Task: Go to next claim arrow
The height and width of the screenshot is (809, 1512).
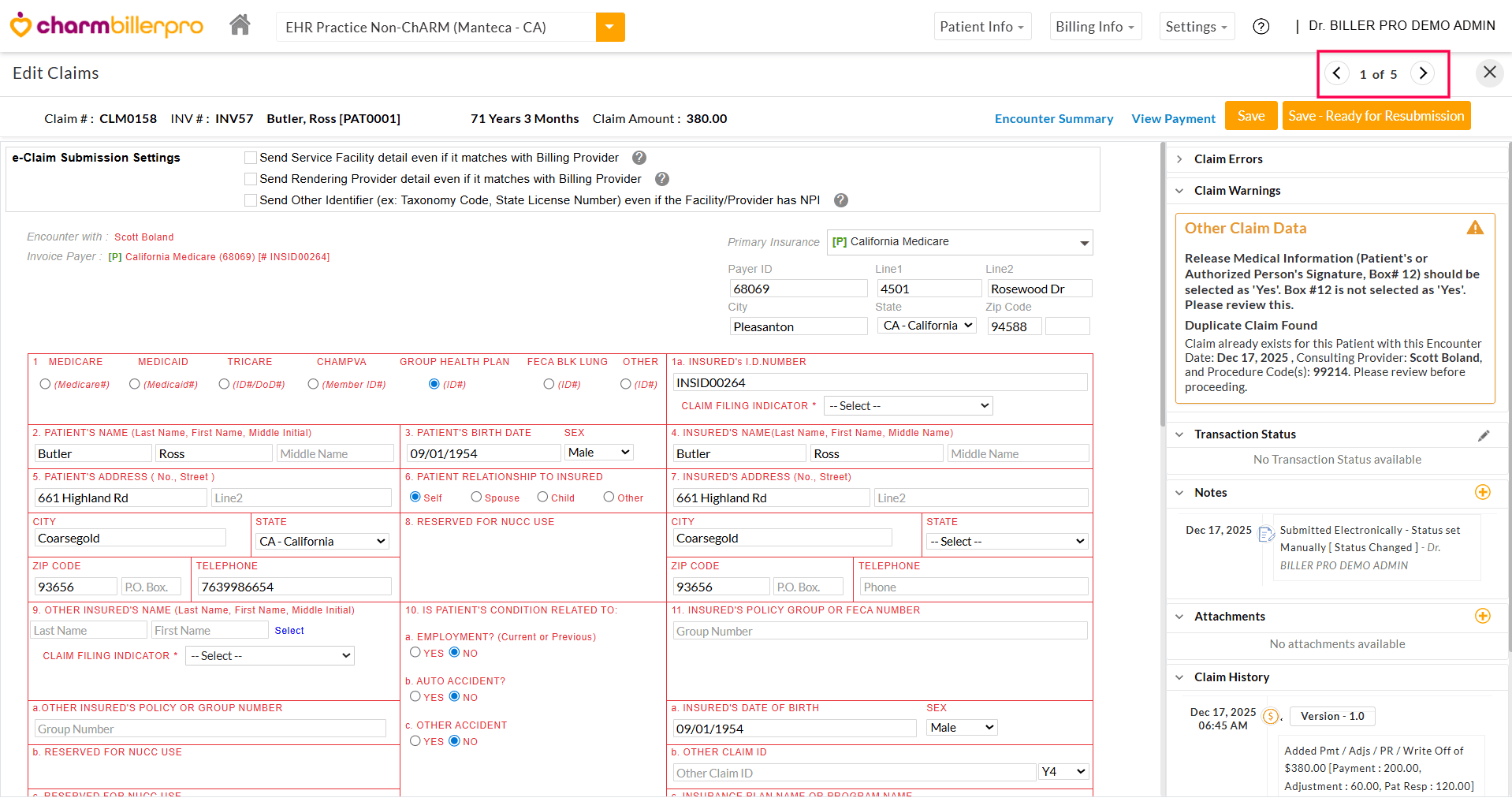Action: 1423,73
